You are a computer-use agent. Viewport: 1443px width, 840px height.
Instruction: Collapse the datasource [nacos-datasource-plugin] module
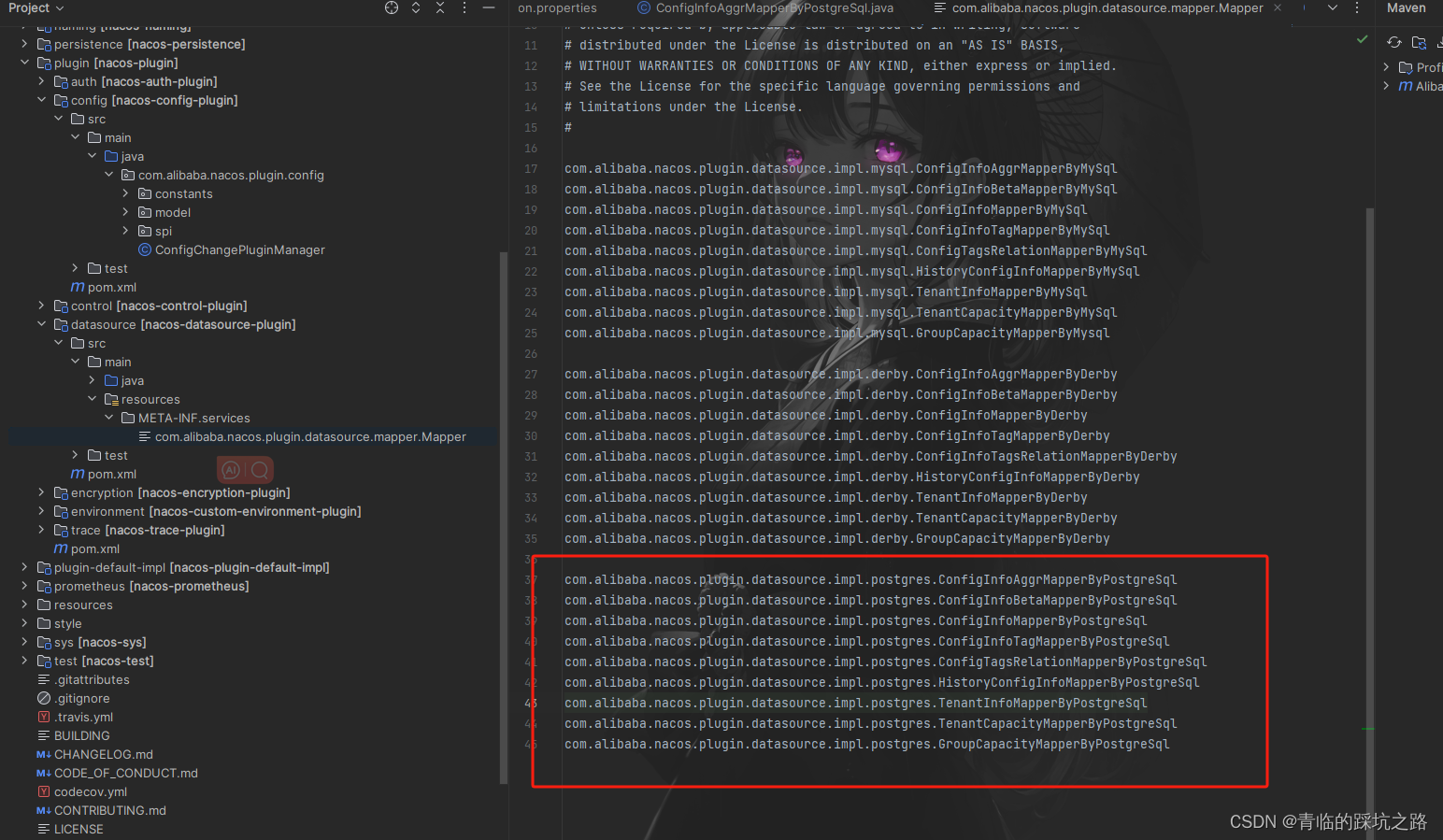[x=41, y=324]
